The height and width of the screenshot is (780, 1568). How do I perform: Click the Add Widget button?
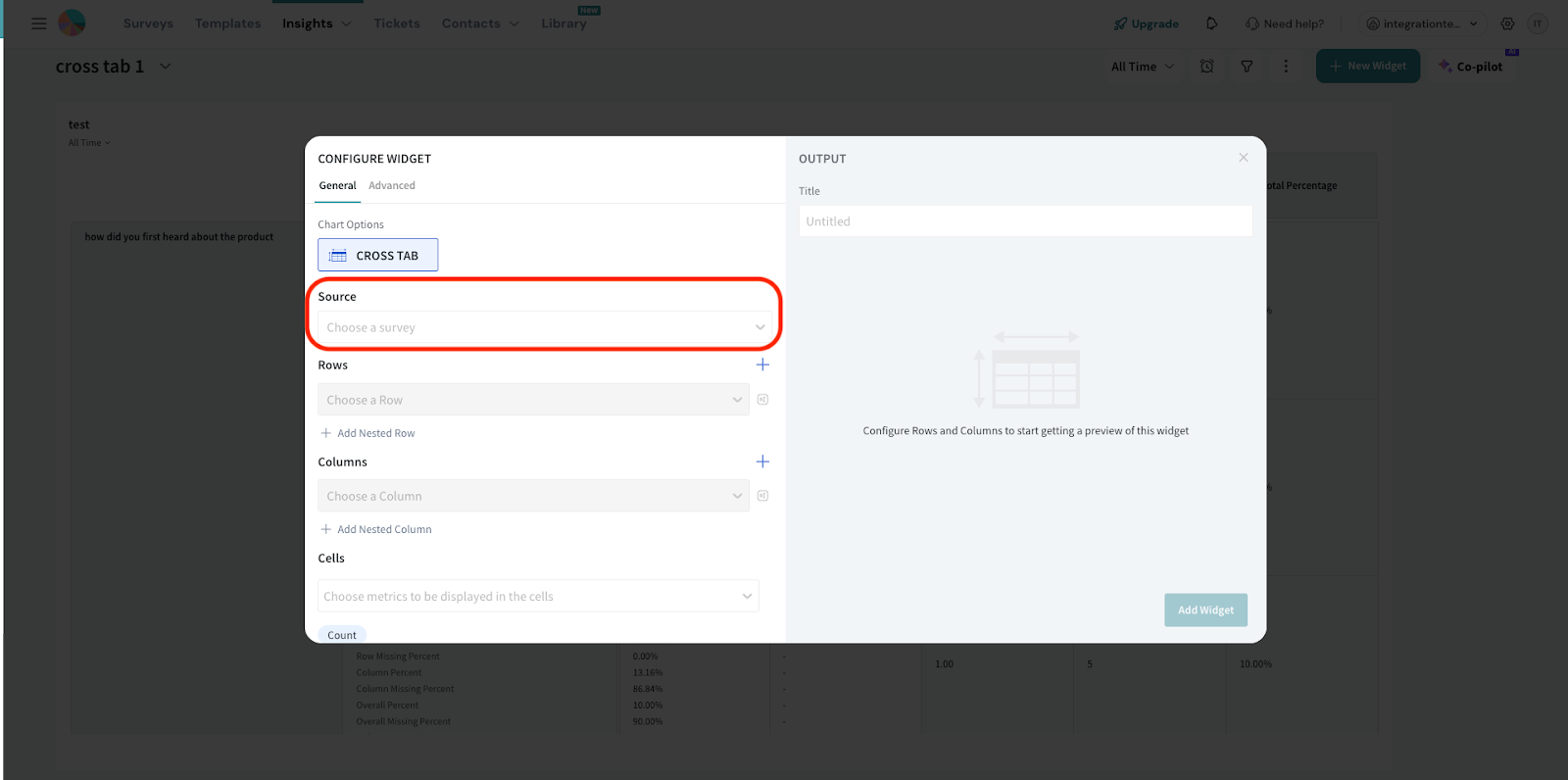(1205, 609)
